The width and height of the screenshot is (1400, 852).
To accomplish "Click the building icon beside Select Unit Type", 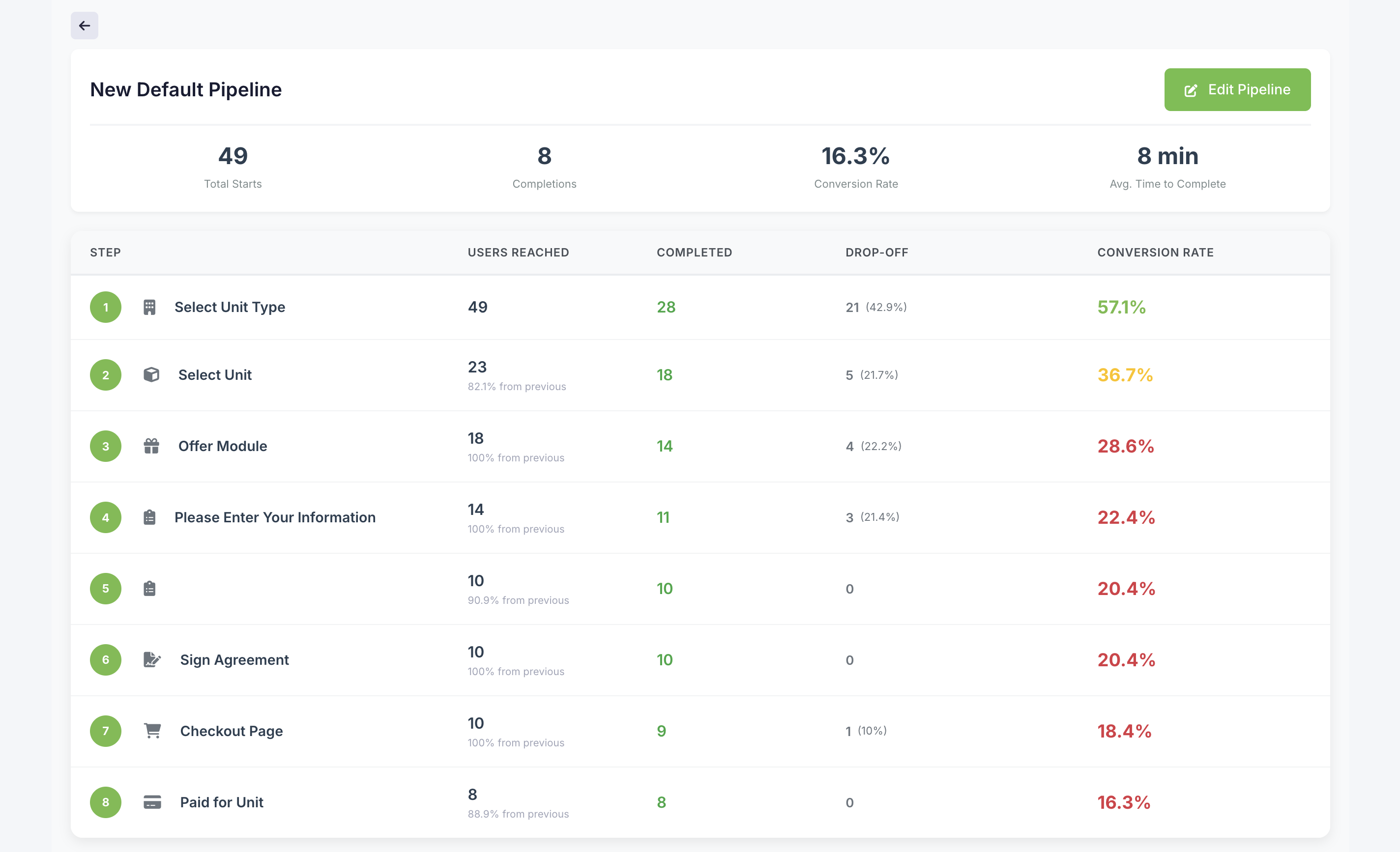I will coord(149,307).
